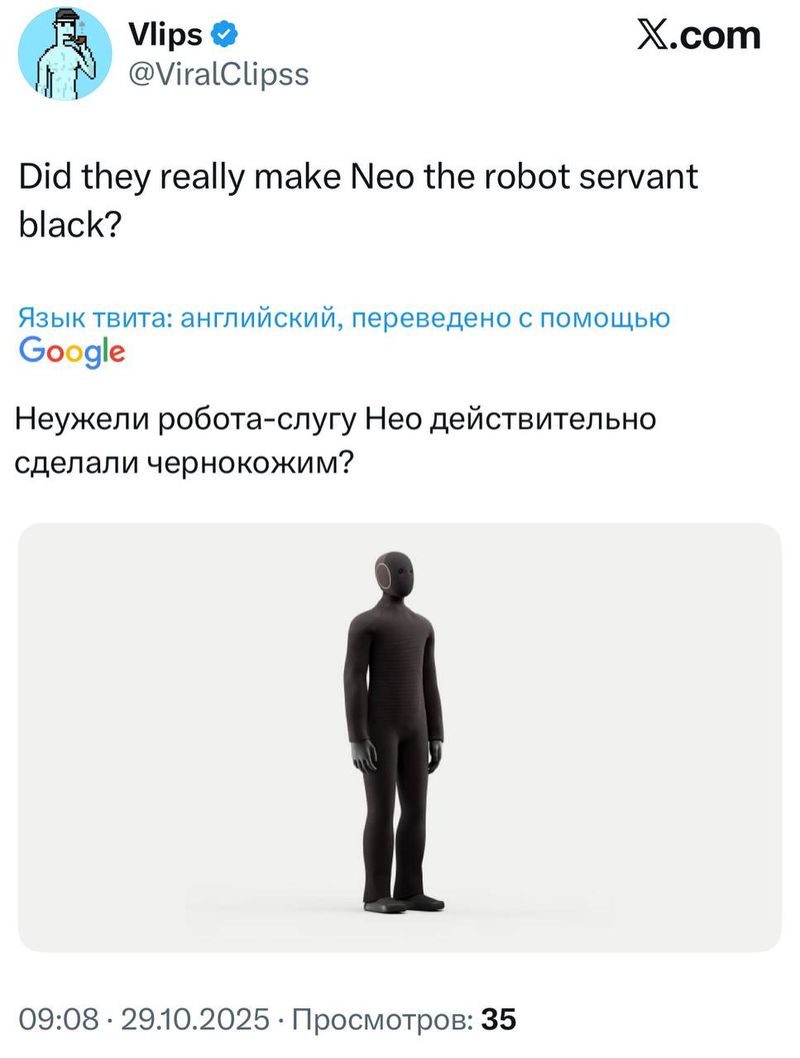Click the Google translate logo
Viewport: 800px width, 1058px height.
(x=72, y=352)
